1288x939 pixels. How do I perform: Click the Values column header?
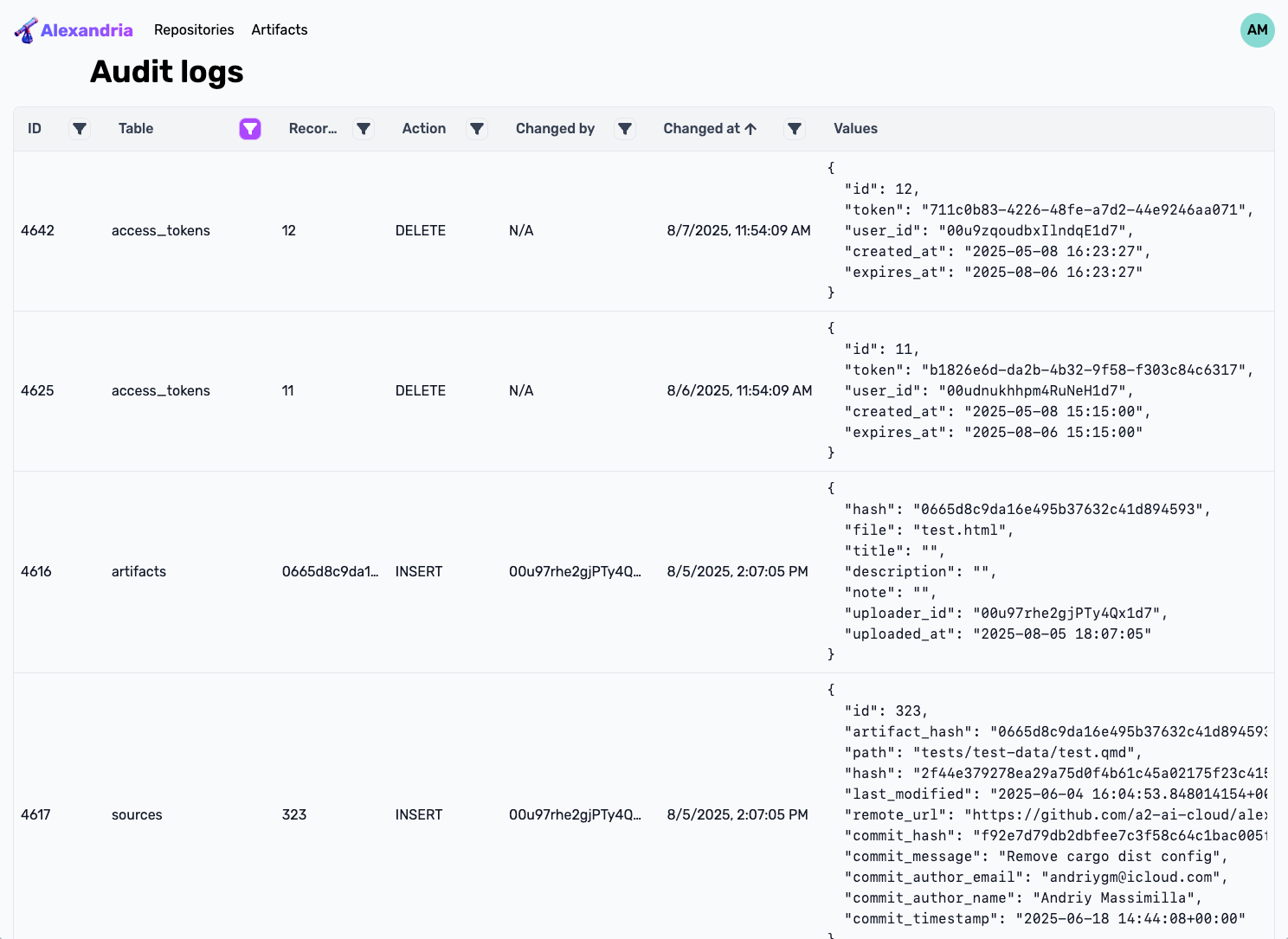[855, 129]
